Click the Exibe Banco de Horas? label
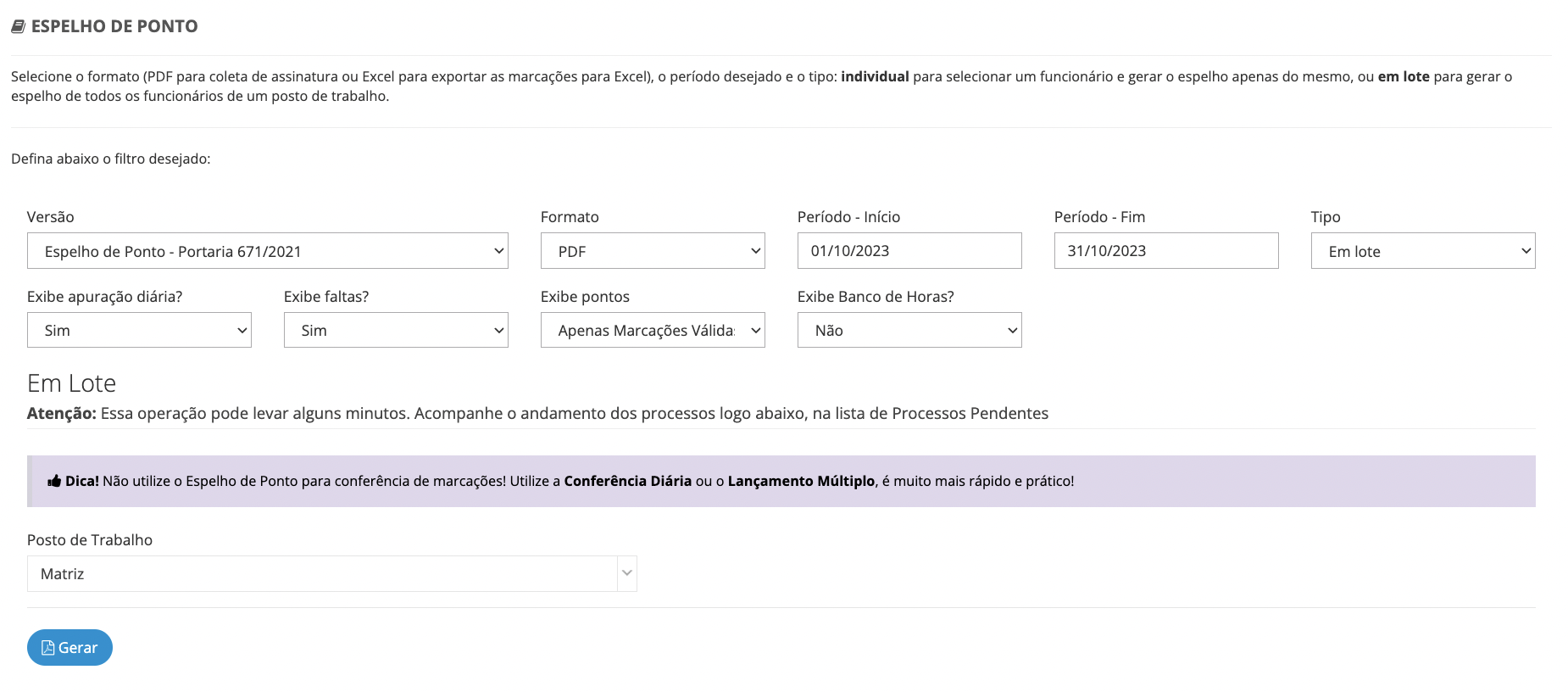The width and height of the screenshot is (1568, 692). [x=876, y=297]
